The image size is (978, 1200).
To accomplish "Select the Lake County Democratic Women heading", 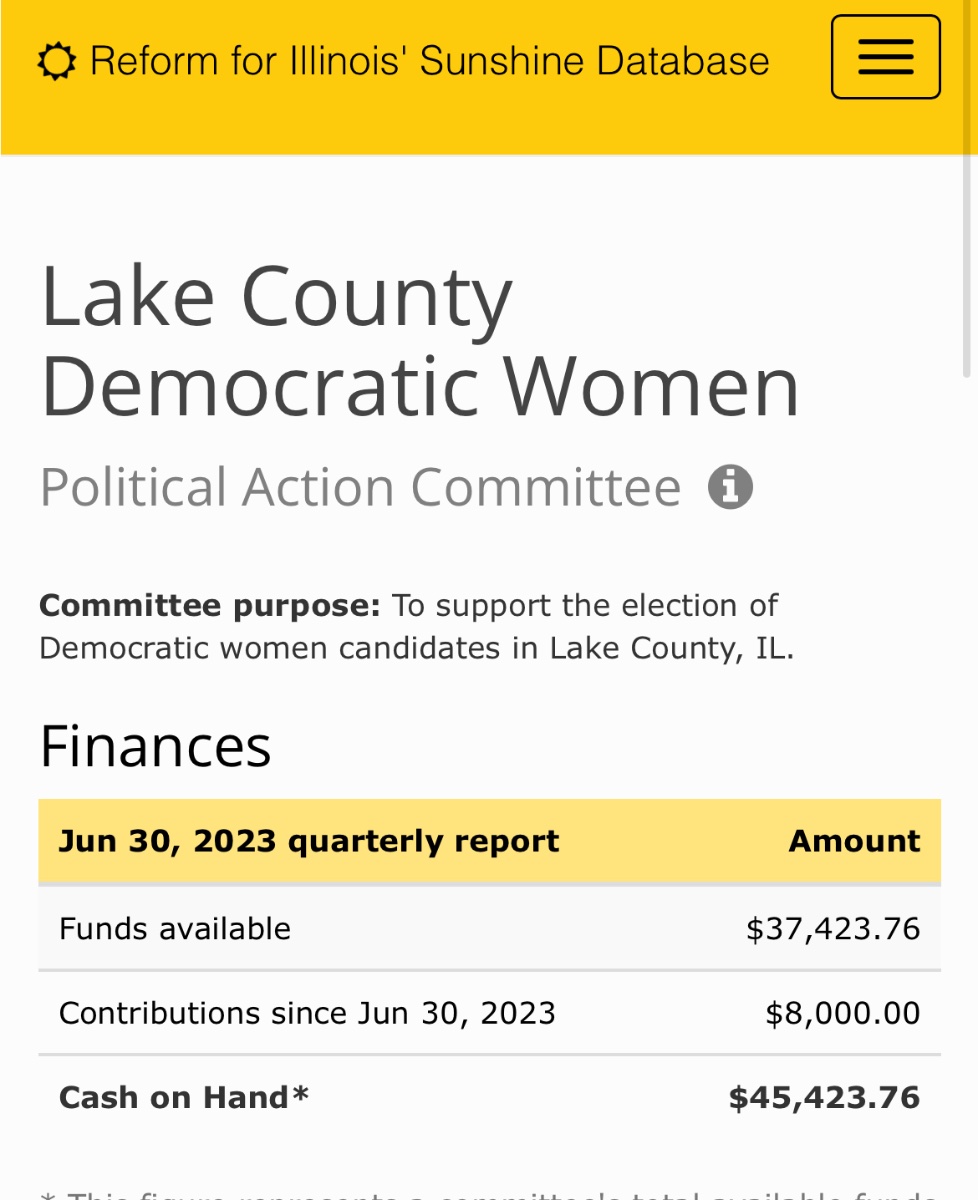I will pos(420,341).
